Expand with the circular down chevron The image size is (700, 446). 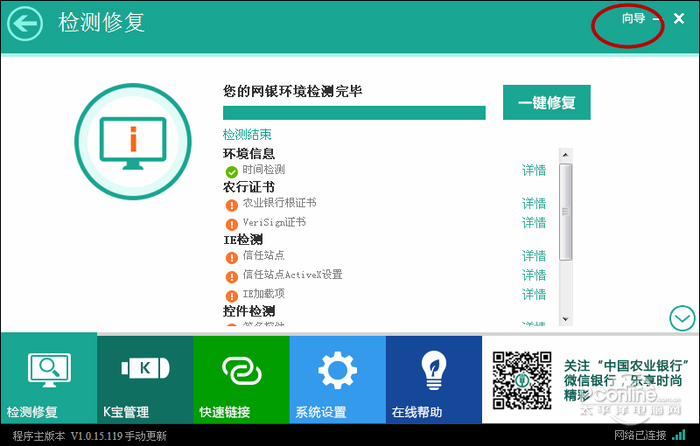click(x=682, y=318)
